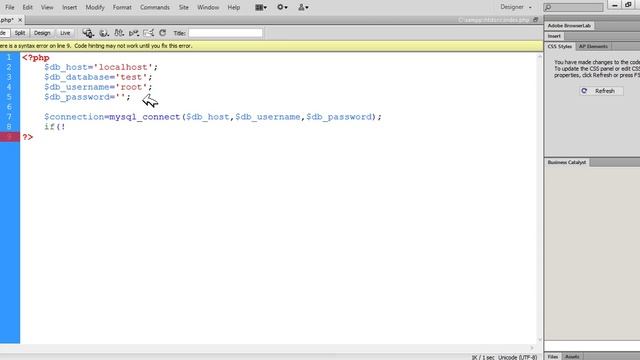Click mysql_connect in the code
The image size is (640, 360).
coord(144,117)
